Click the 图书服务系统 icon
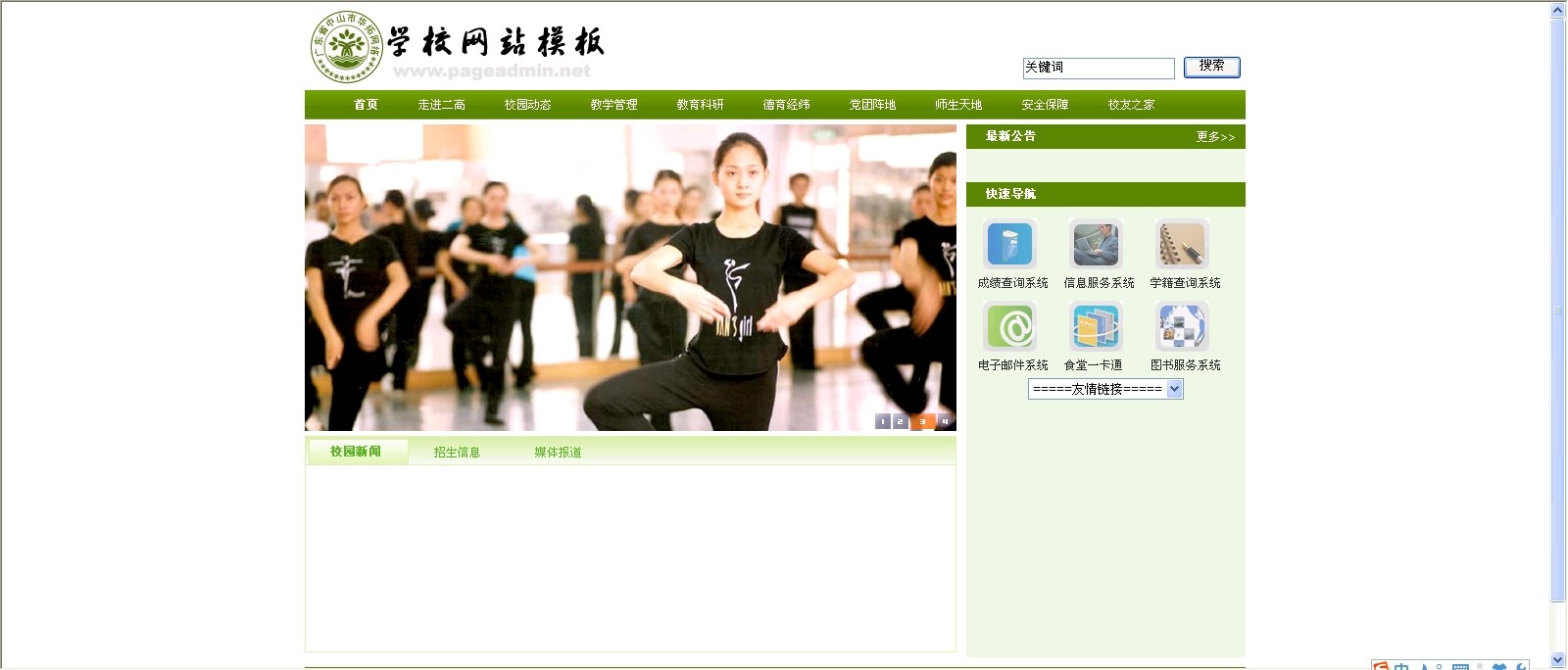Image resolution: width=1568 pixels, height=670 pixels. (1182, 326)
